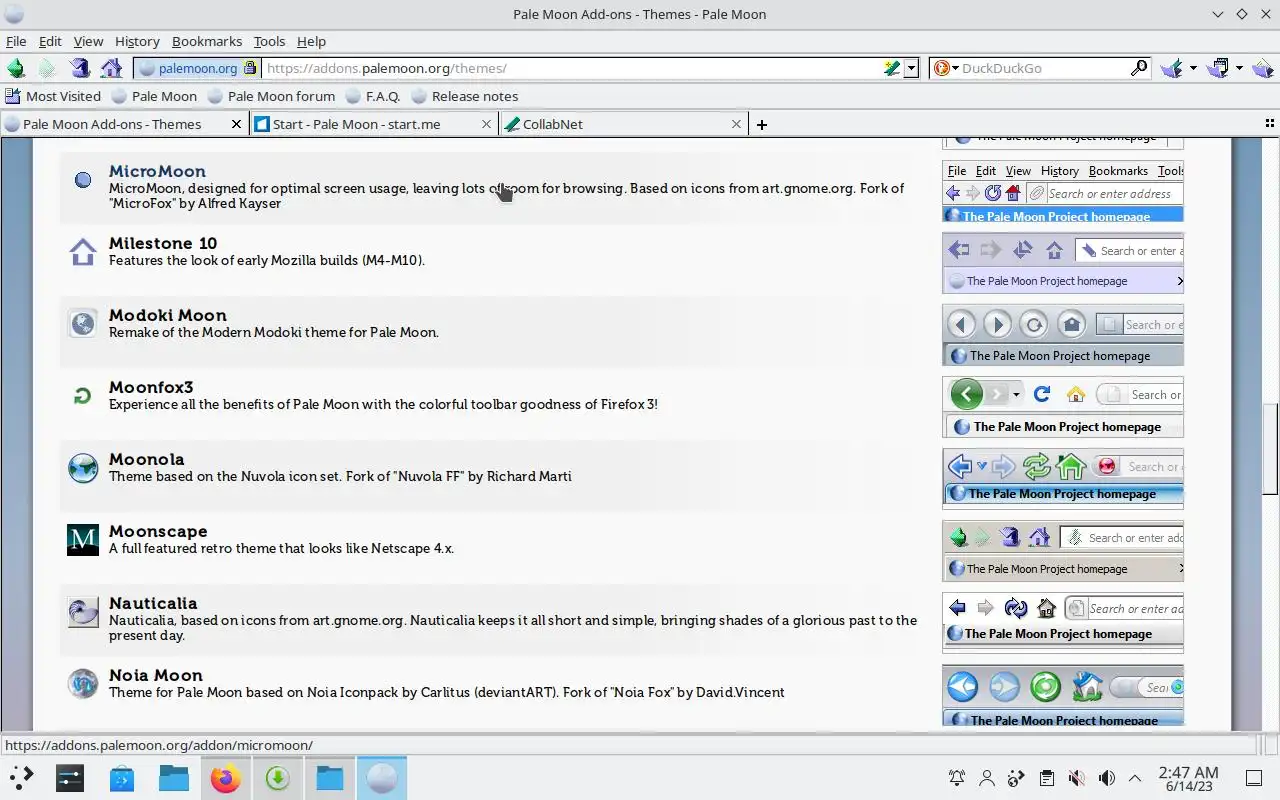The width and height of the screenshot is (1280, 800).
Task: Click the Stop/Reload toolbar button
Action: 80,68
